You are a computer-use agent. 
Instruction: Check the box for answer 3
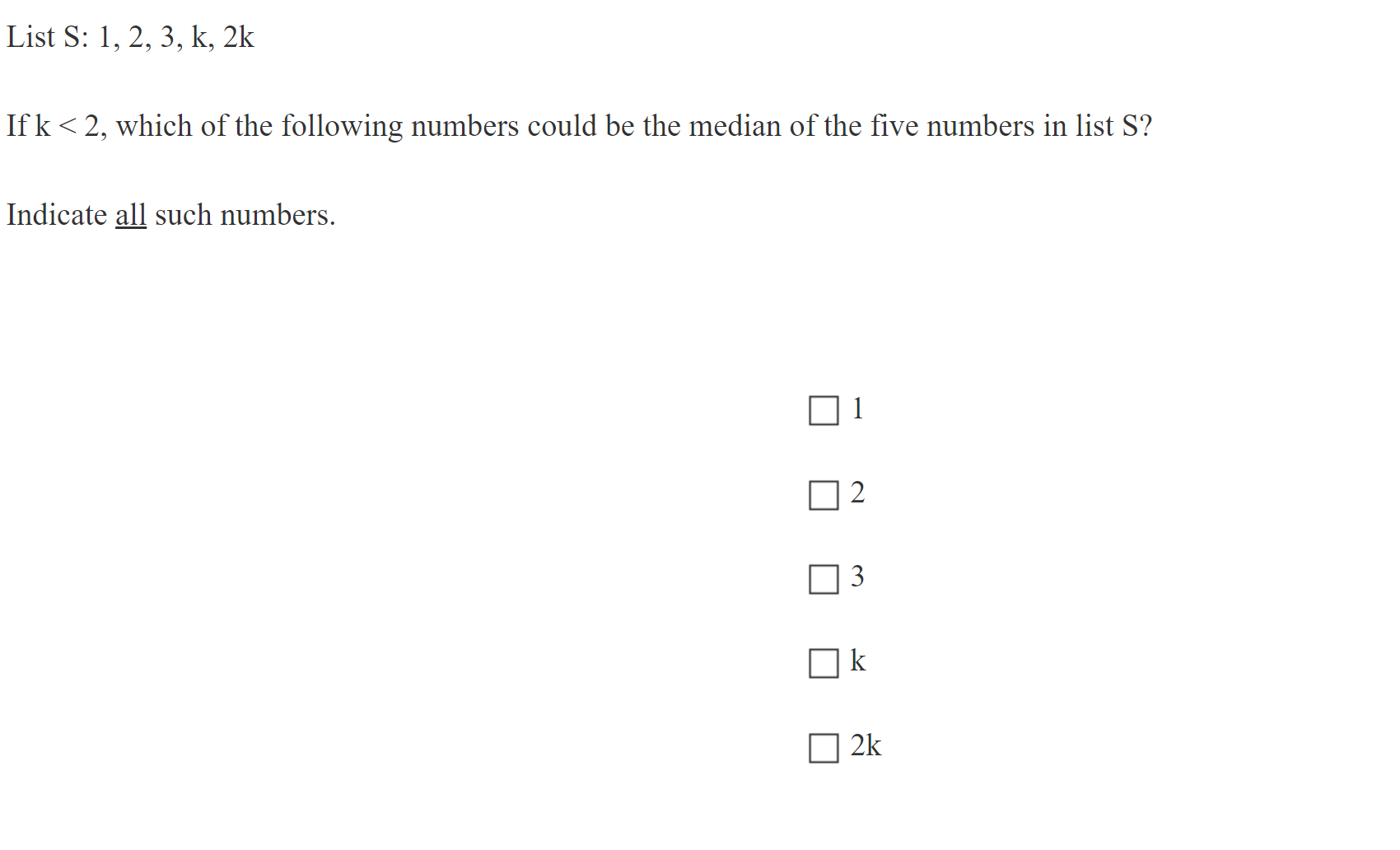824,579
